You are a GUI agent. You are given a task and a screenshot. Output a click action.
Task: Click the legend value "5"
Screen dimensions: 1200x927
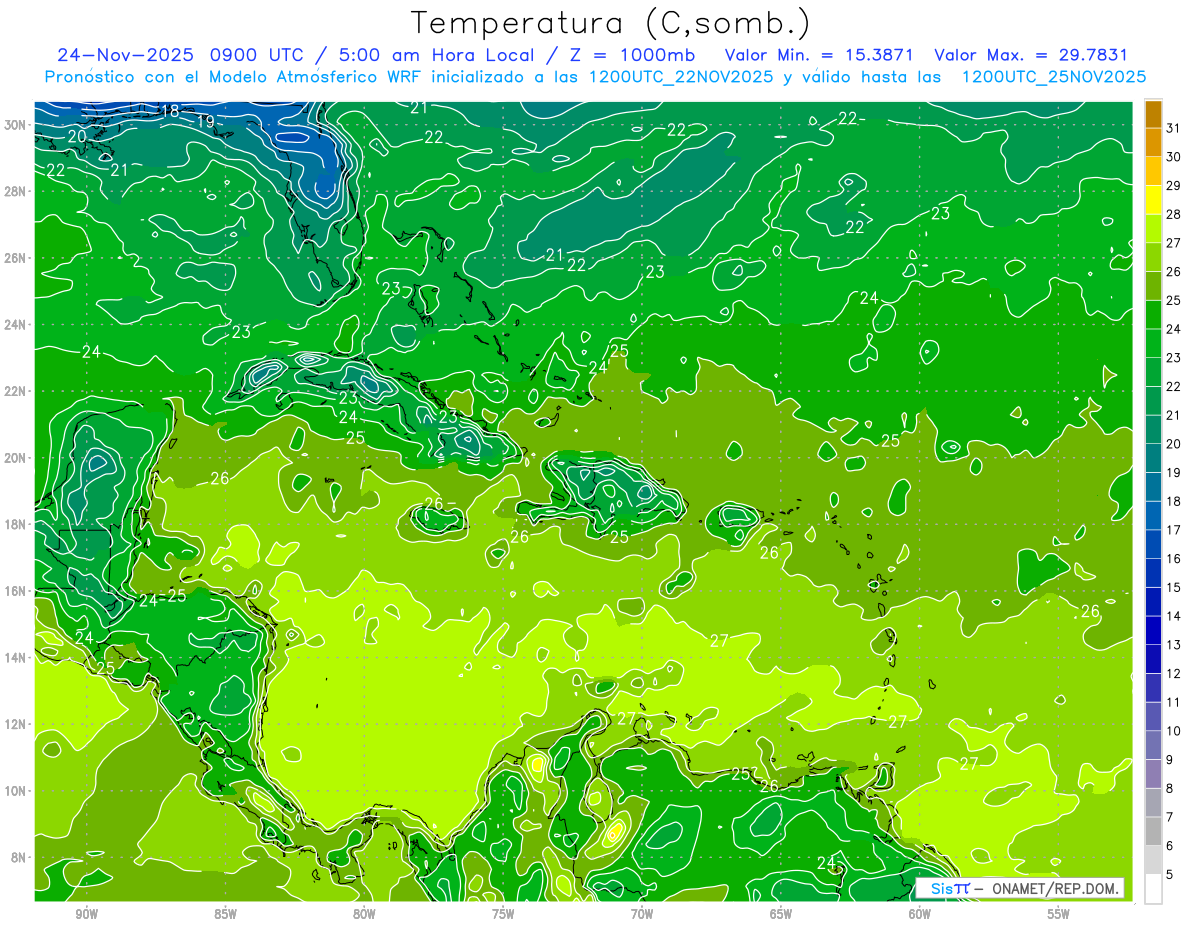[1170, 875]
